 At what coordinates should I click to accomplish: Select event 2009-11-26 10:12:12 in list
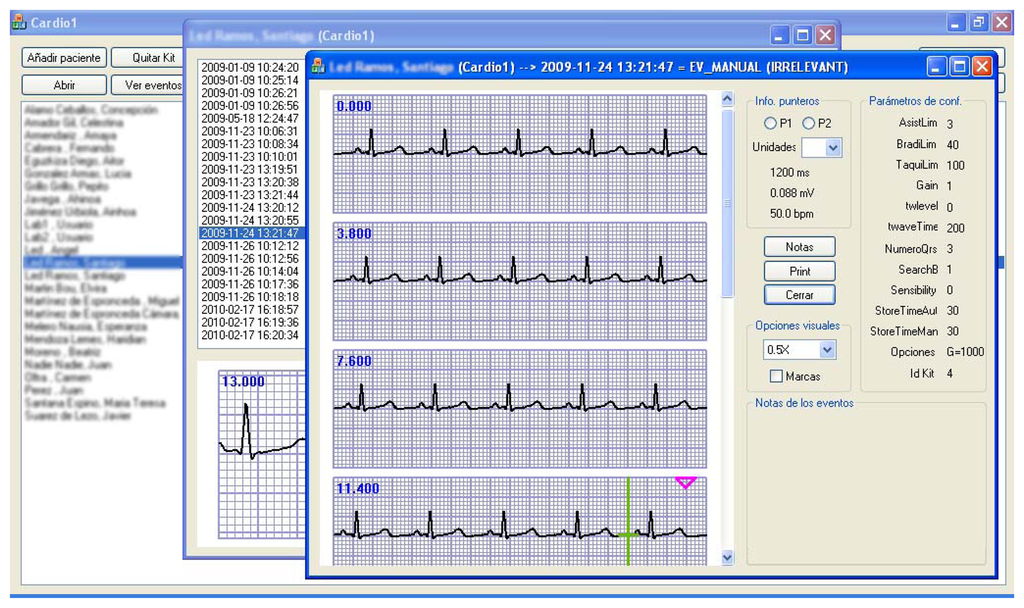point(249,246)
